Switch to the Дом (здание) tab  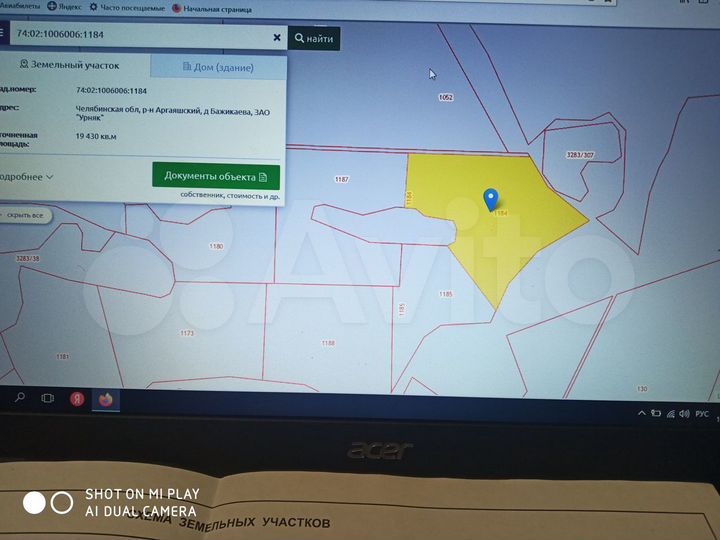[219, 68]
